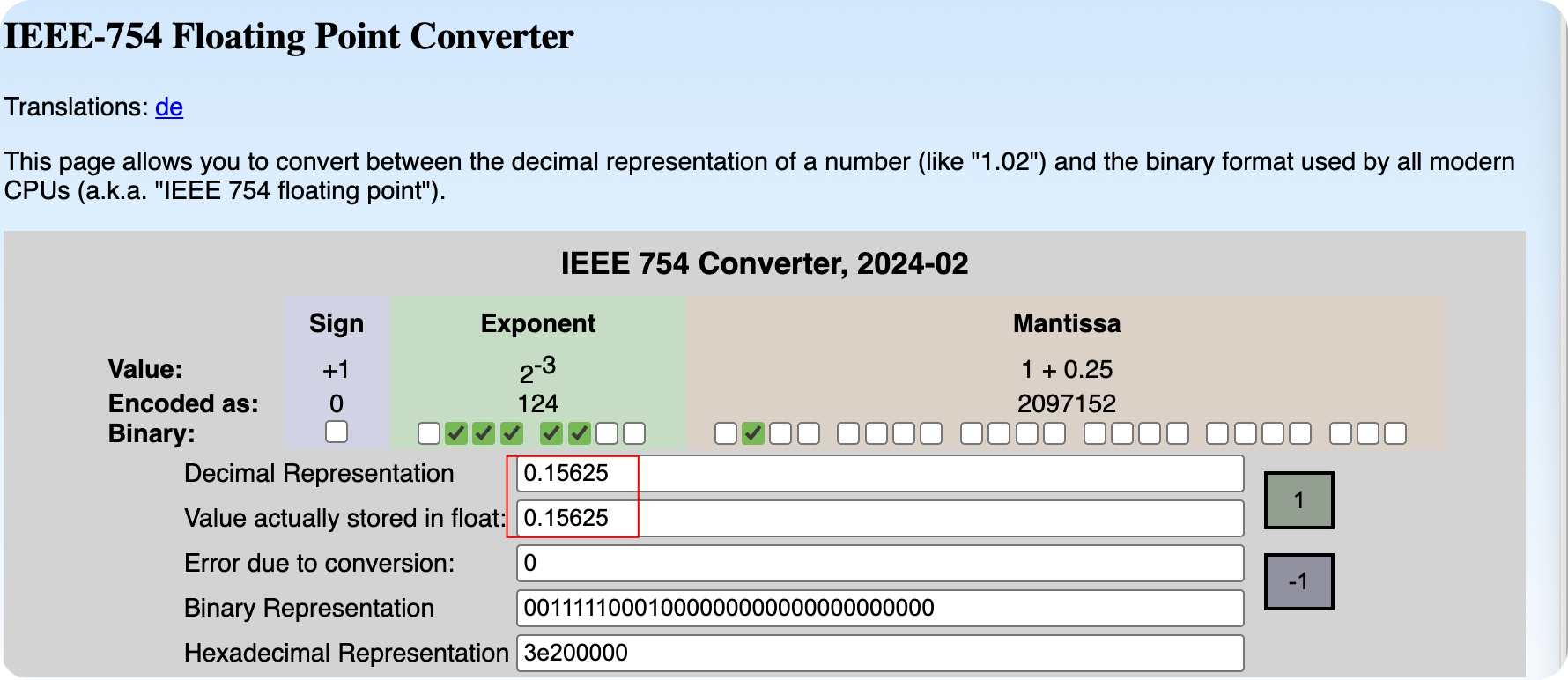The height and width of the screenshot is (680, 1568).
Task: Click the Hexadecimal Representation field
Action: (879, 654)
